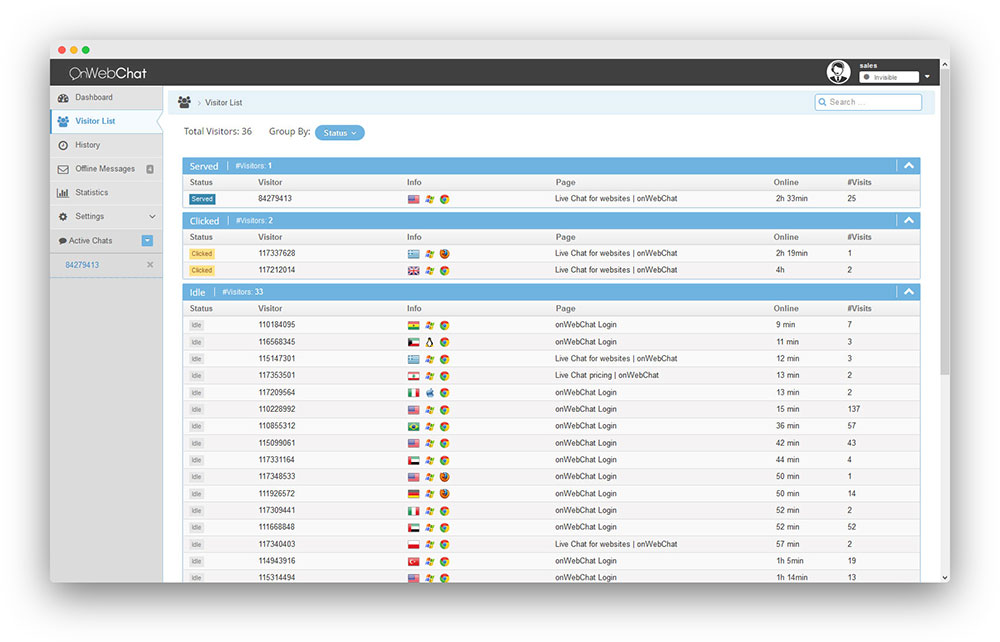
Task: Click the Brazil flag for visitor 110855312
Action: tap(413, 427)
